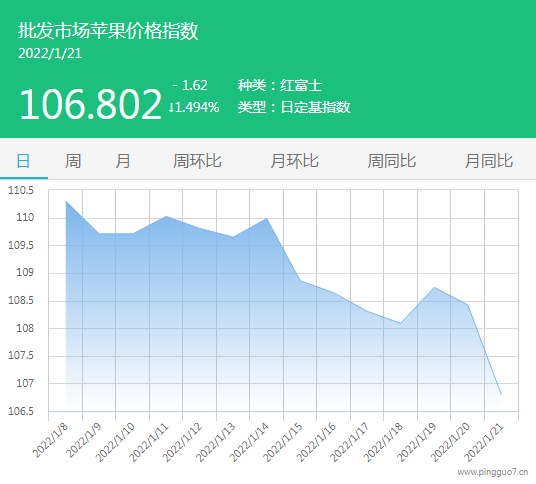Viewport: 536px width, 484px height.
Task: Click the 106.802 index value
Action: tap(90, 104)
